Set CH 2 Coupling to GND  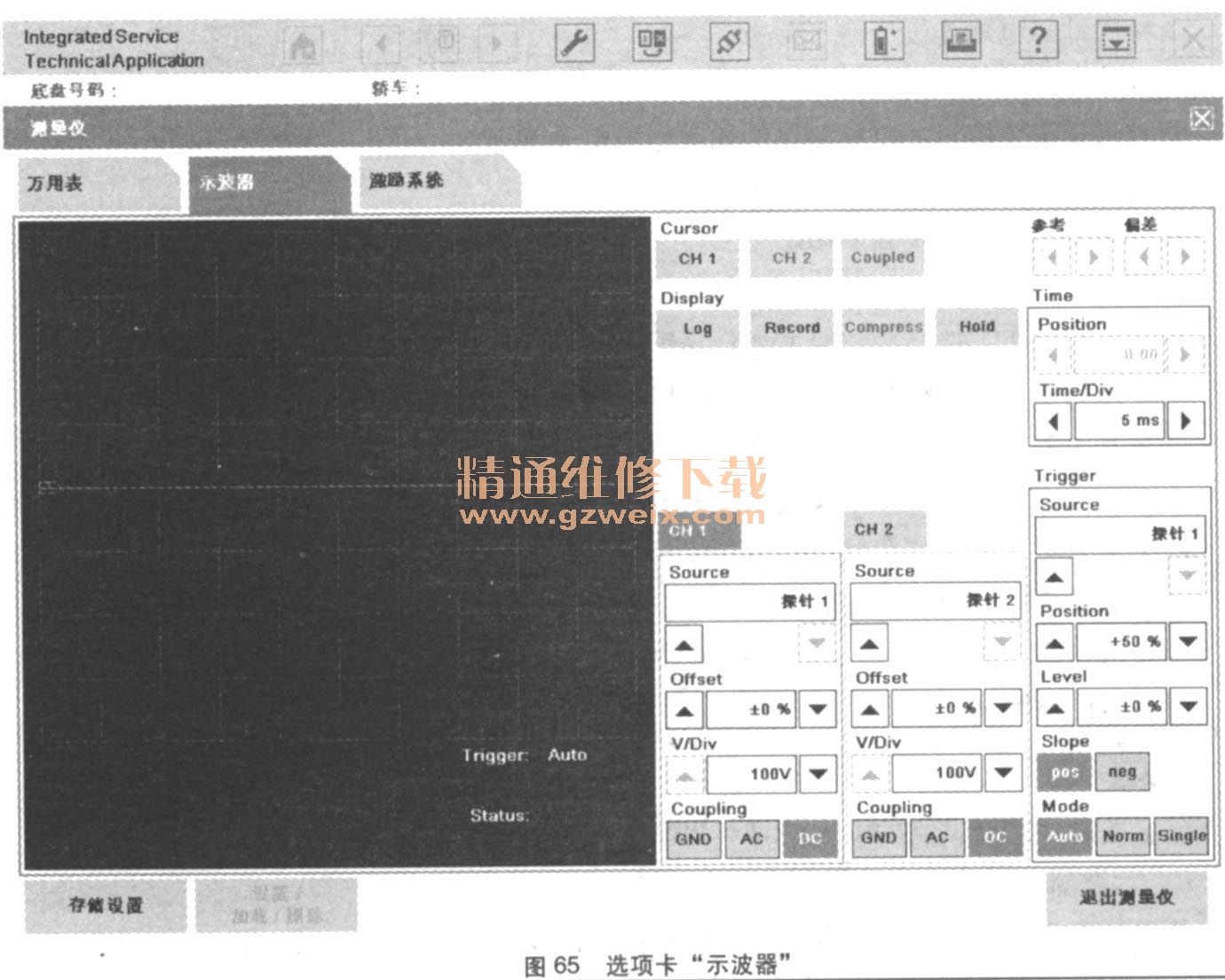(x=878, y=838)
